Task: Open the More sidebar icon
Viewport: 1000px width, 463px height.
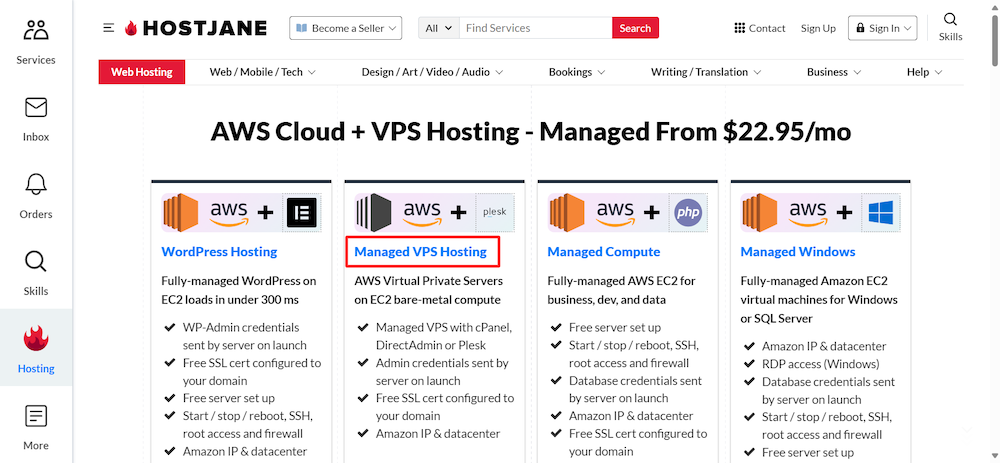Action: (36, 416)
